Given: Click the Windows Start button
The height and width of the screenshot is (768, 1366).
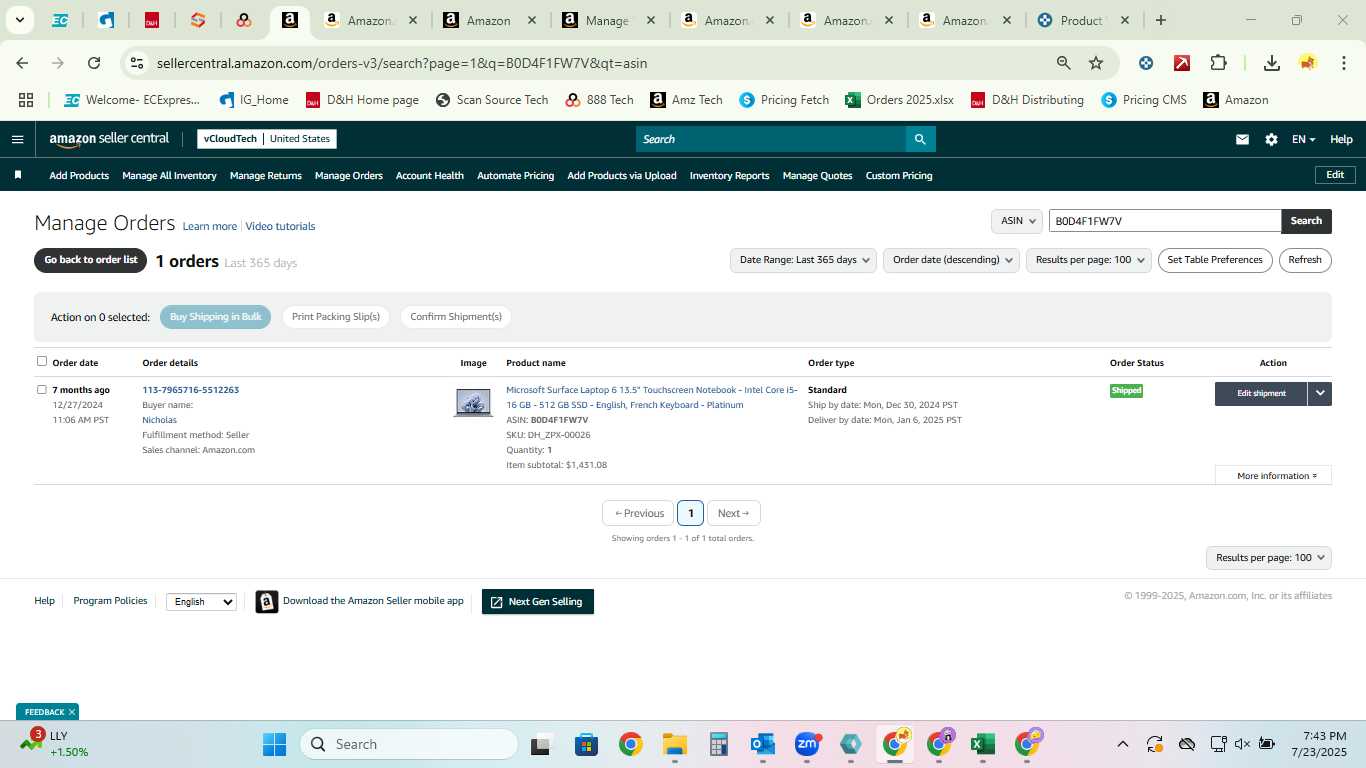Looking at the screenshot, I should [274, 744].
